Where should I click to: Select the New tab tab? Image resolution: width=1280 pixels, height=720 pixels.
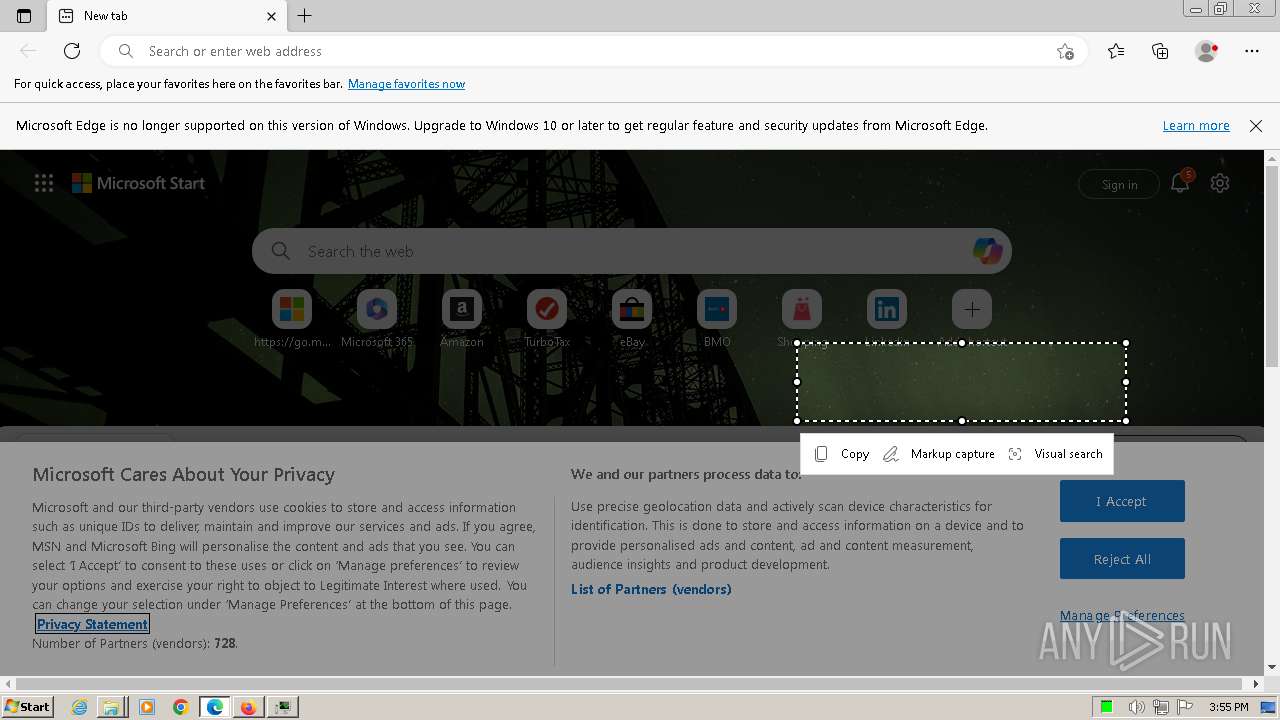pos(167,16)
